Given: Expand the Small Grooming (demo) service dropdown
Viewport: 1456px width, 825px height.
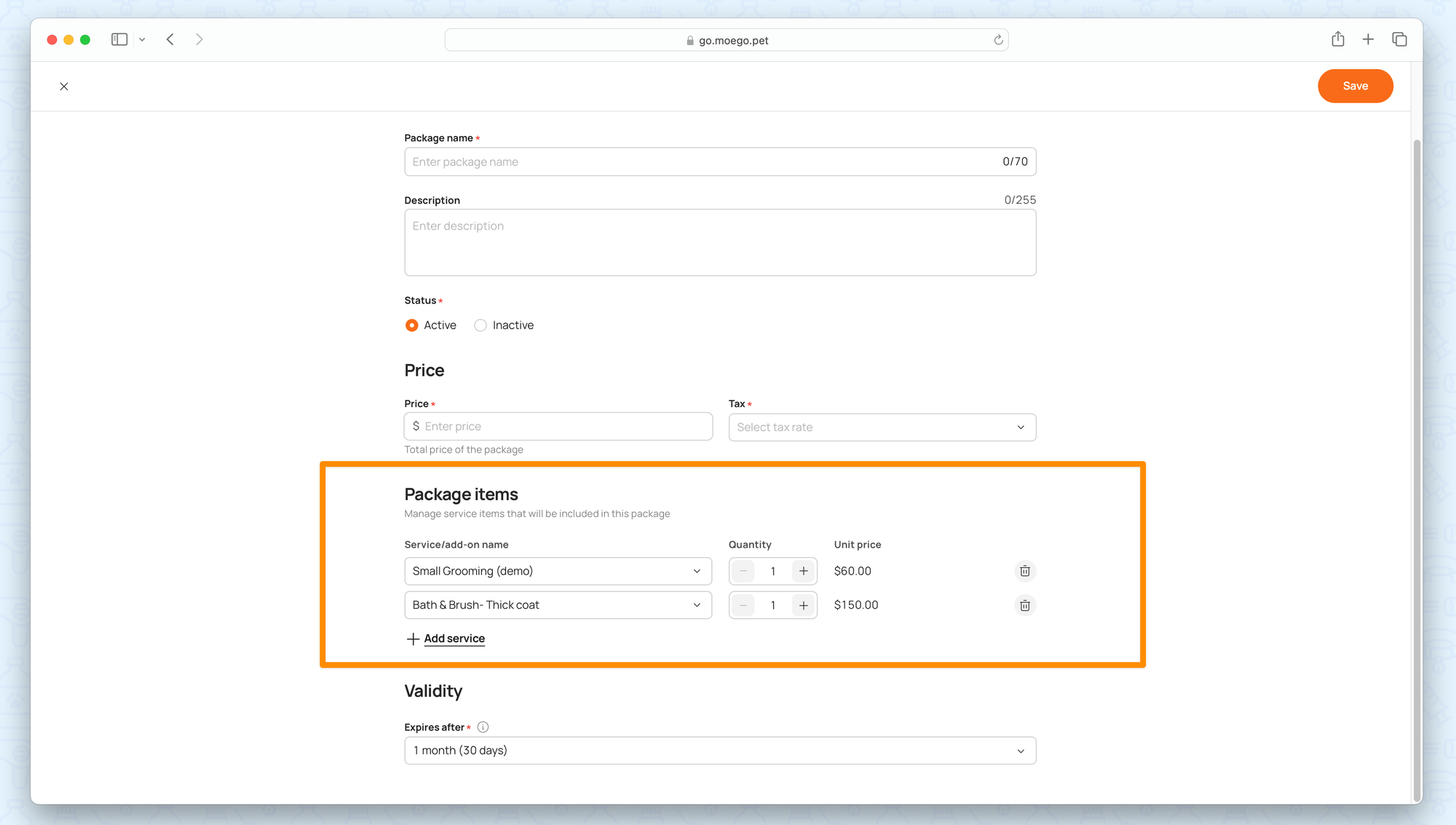Looking at the screenshot, I should pos(558,571).
